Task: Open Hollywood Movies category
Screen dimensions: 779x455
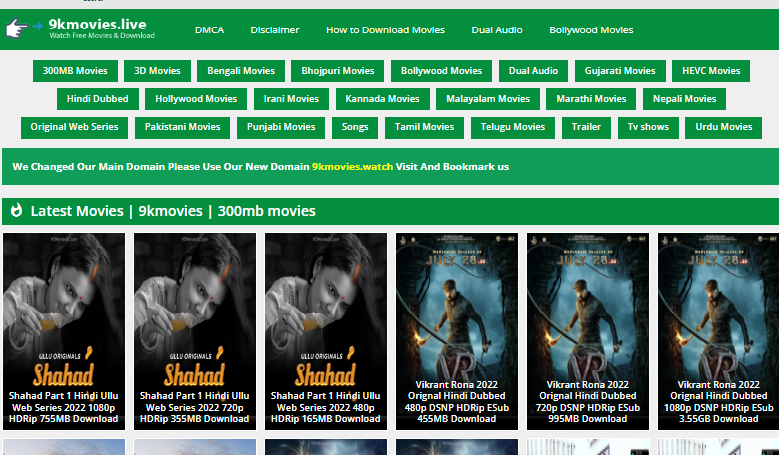Action: point(196,99)
